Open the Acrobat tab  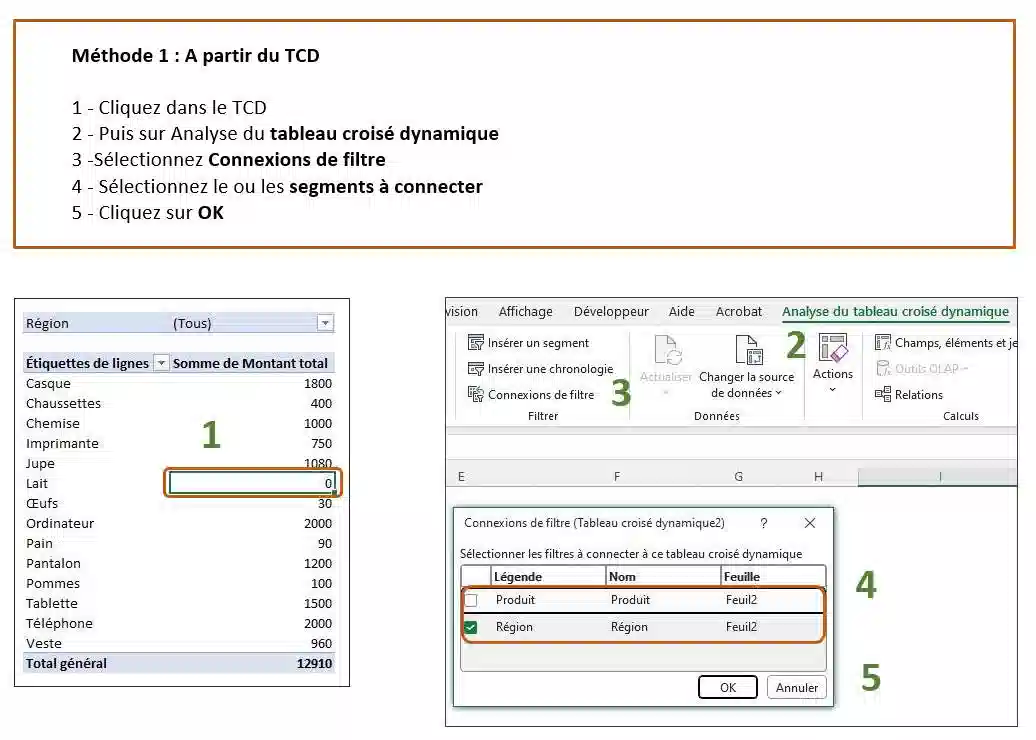(739, 311)
